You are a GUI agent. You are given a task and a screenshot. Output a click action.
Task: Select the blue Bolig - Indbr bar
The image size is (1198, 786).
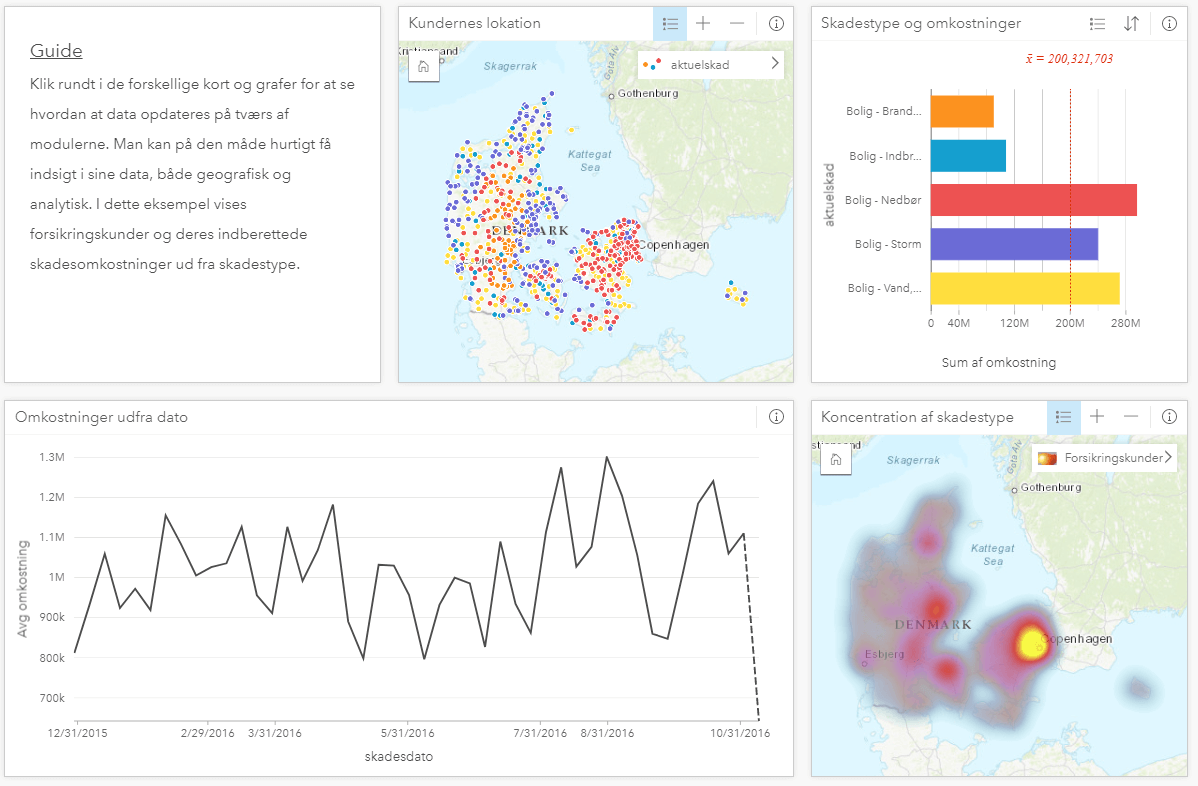[968, 156]
